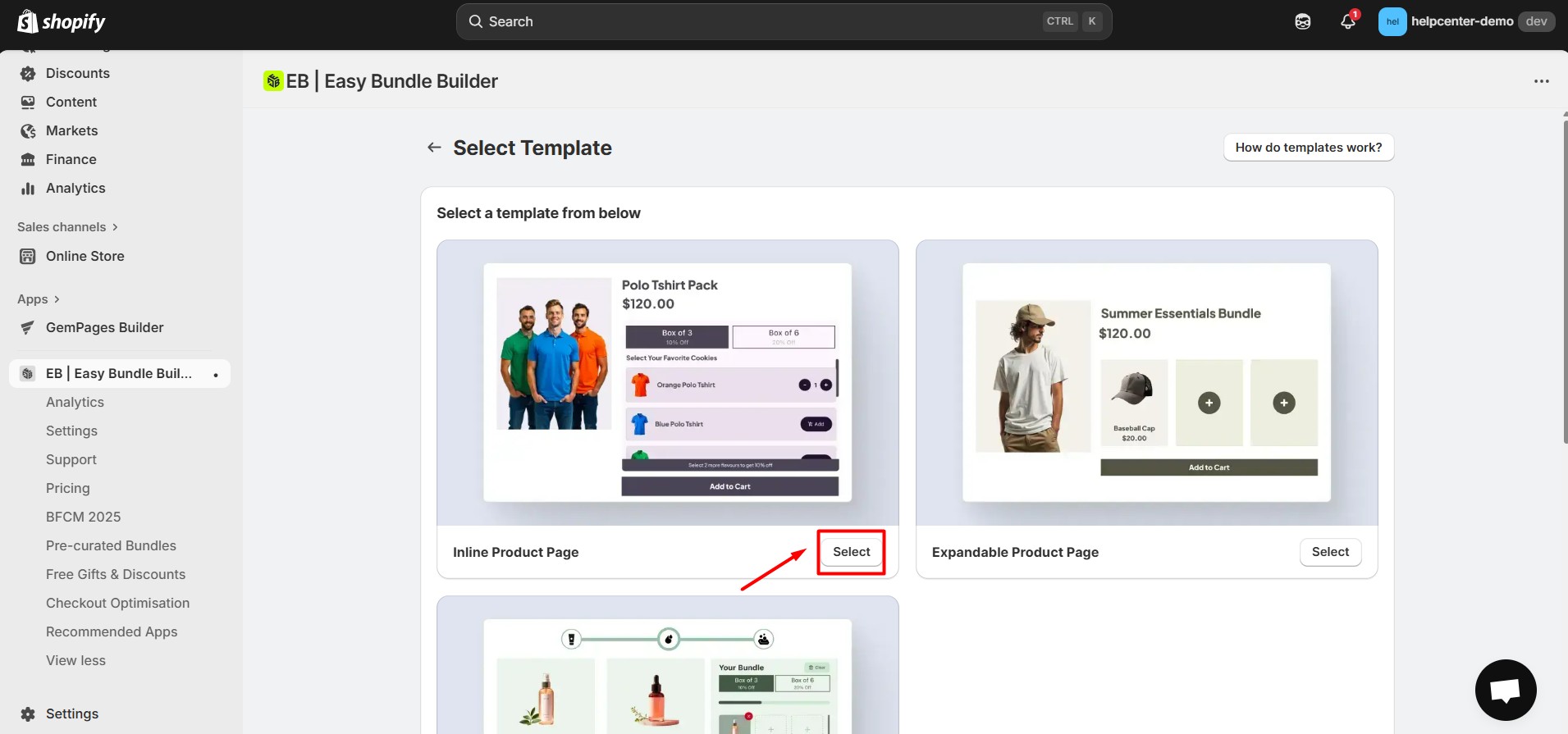The width and height of the screenshot is (1568, 734).
Task: Click the dev badge in top bar
Action: pyautogui.click(x=1536, y=21)
